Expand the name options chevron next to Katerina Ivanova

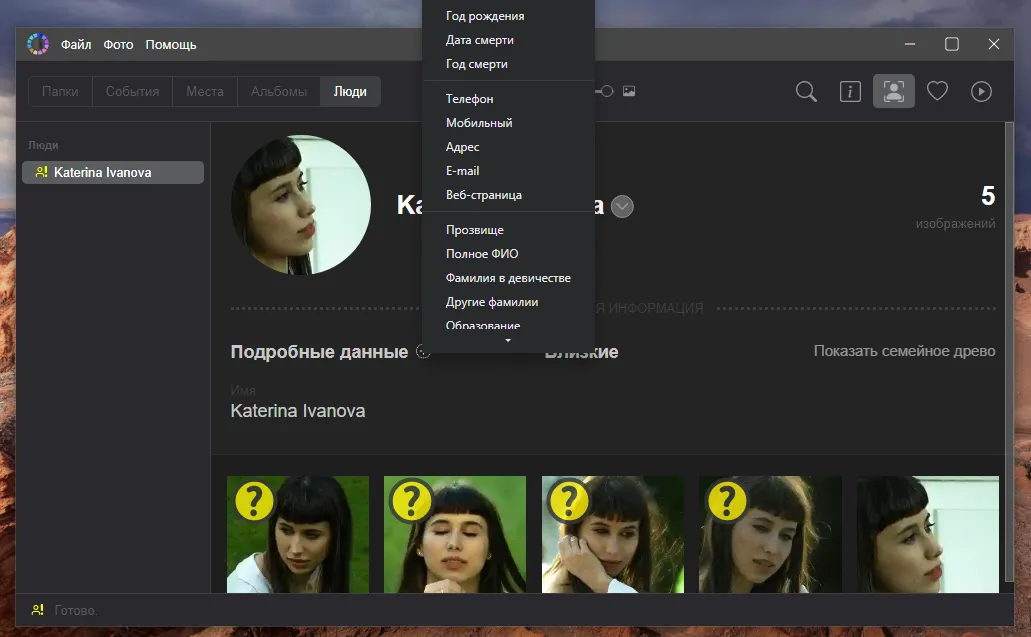click(622, 206)
